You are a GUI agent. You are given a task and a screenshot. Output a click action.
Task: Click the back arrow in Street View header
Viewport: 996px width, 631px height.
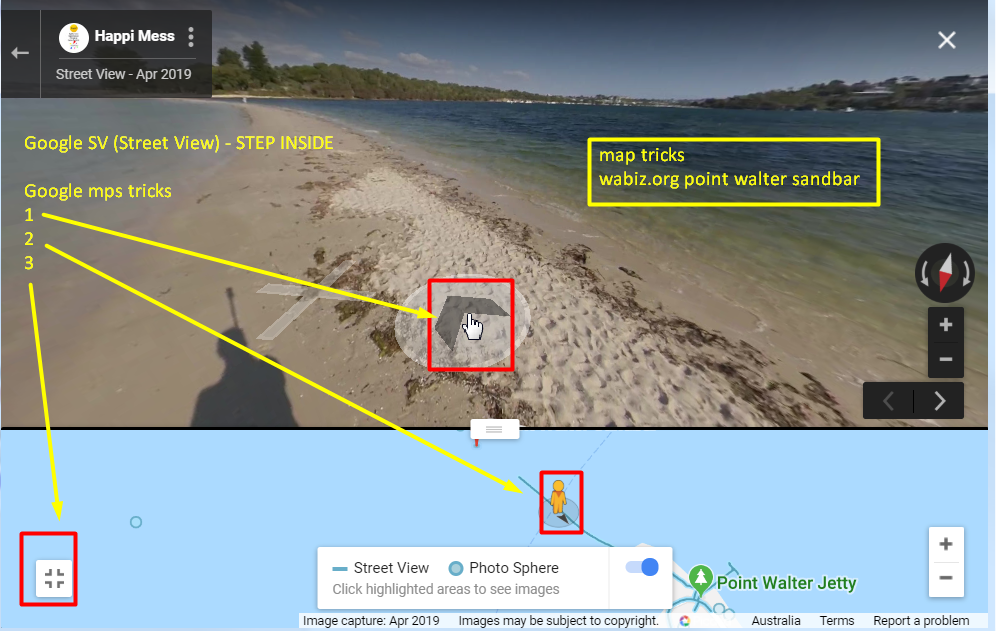pos(20,53)
